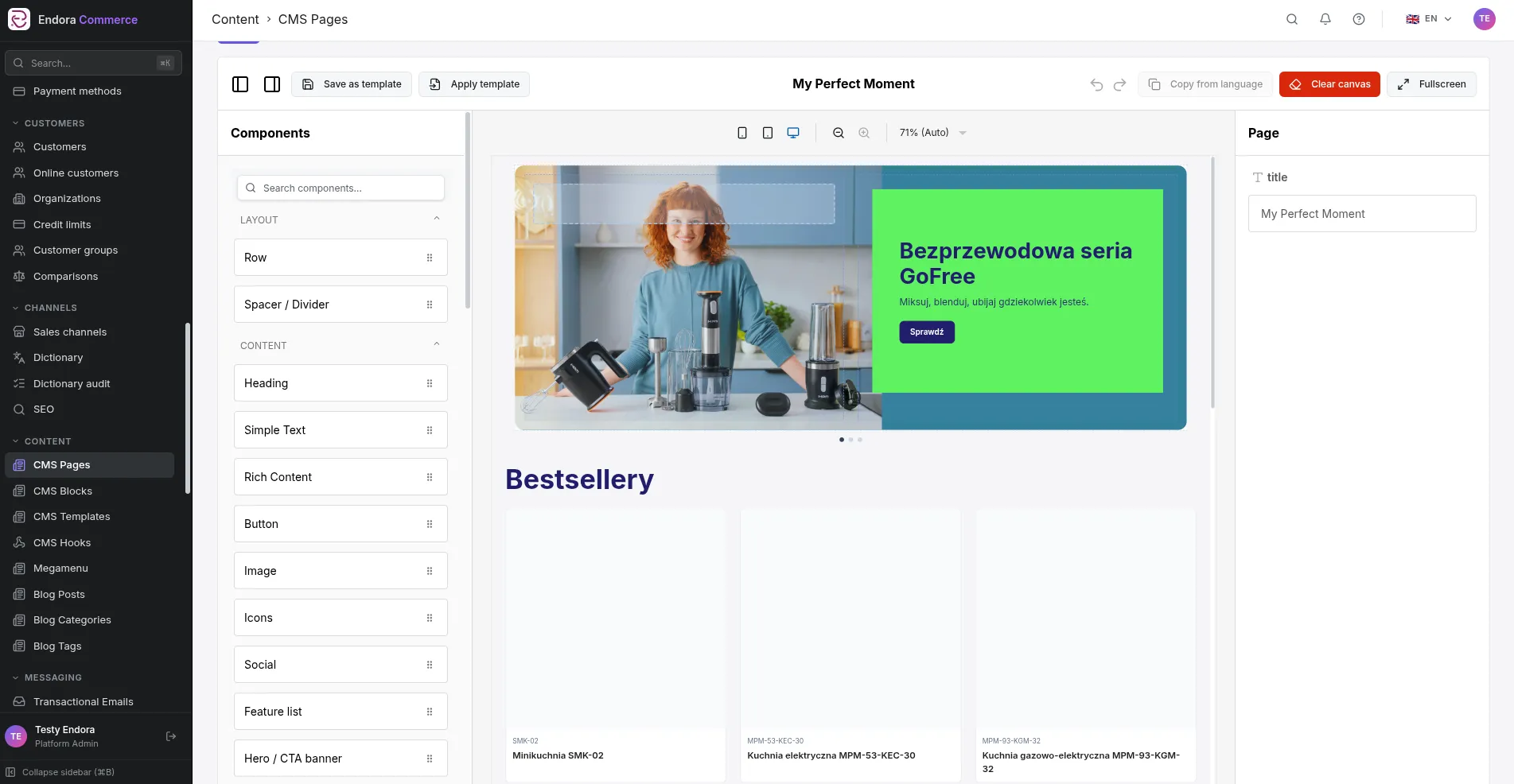The width and height of the screenshot is (1514, 784).
Task: Click the logout icon beside Testy Endora
Action: point(171,736)
